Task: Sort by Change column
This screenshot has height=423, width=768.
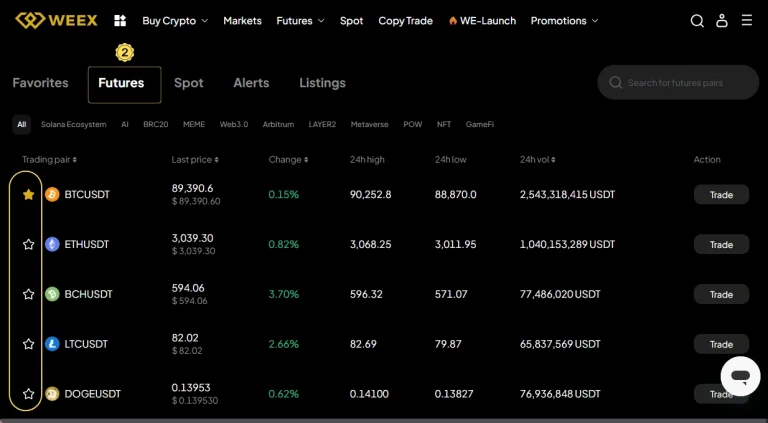Action: tap(288, 160)
